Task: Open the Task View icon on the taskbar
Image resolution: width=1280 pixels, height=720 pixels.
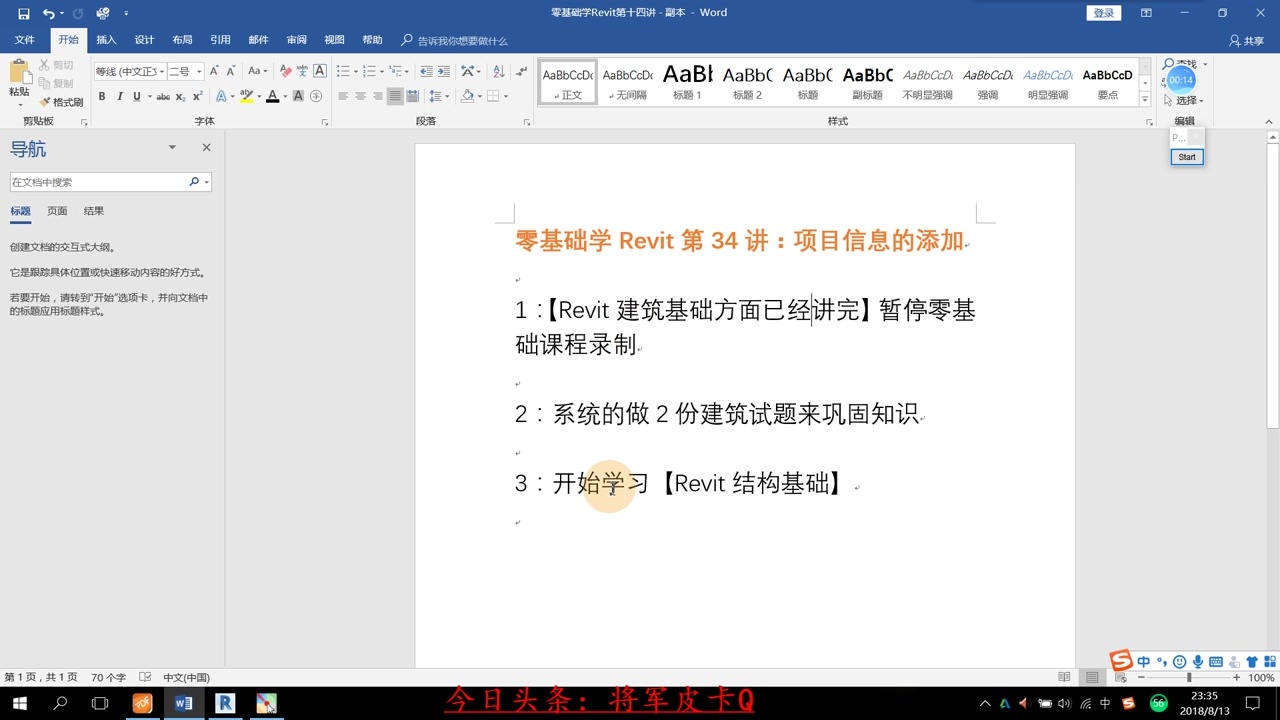Action: (100, 703)
